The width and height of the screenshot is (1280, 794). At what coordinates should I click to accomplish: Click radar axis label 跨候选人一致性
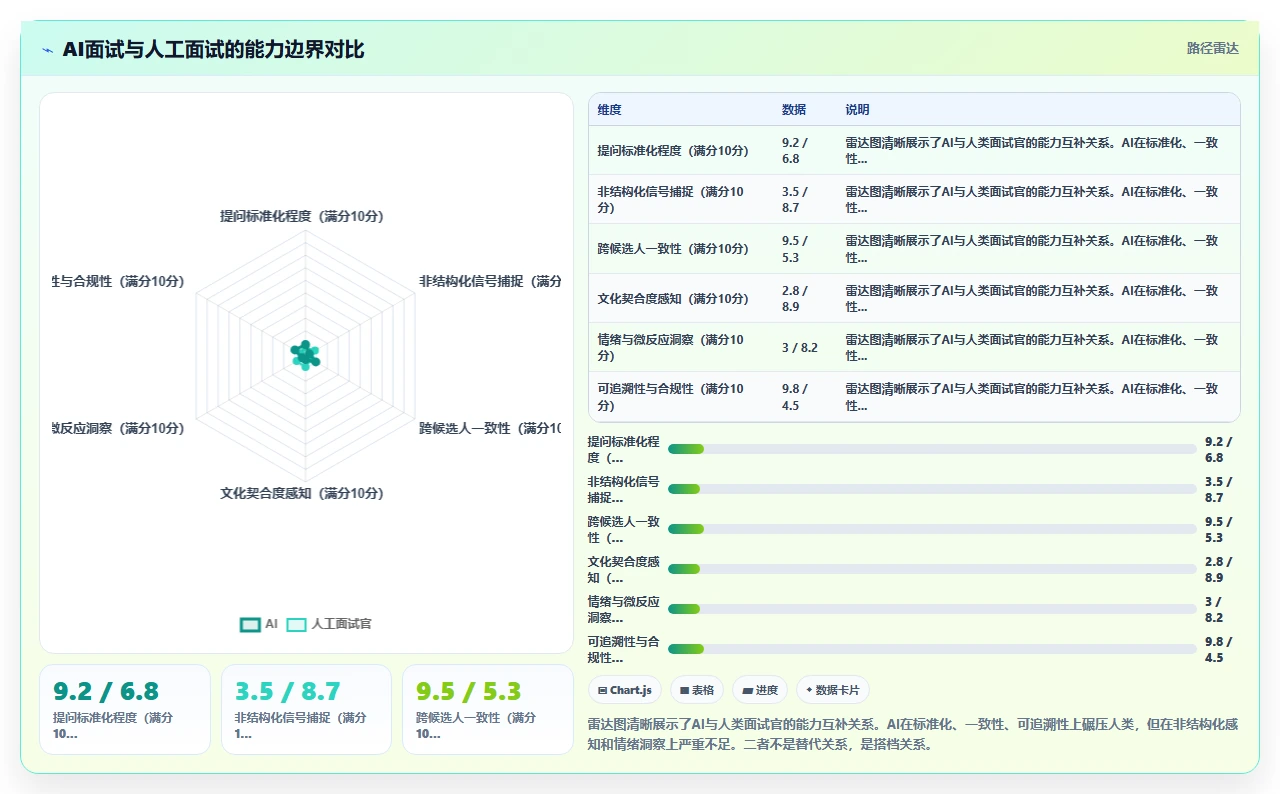click(x=490, y=428)
